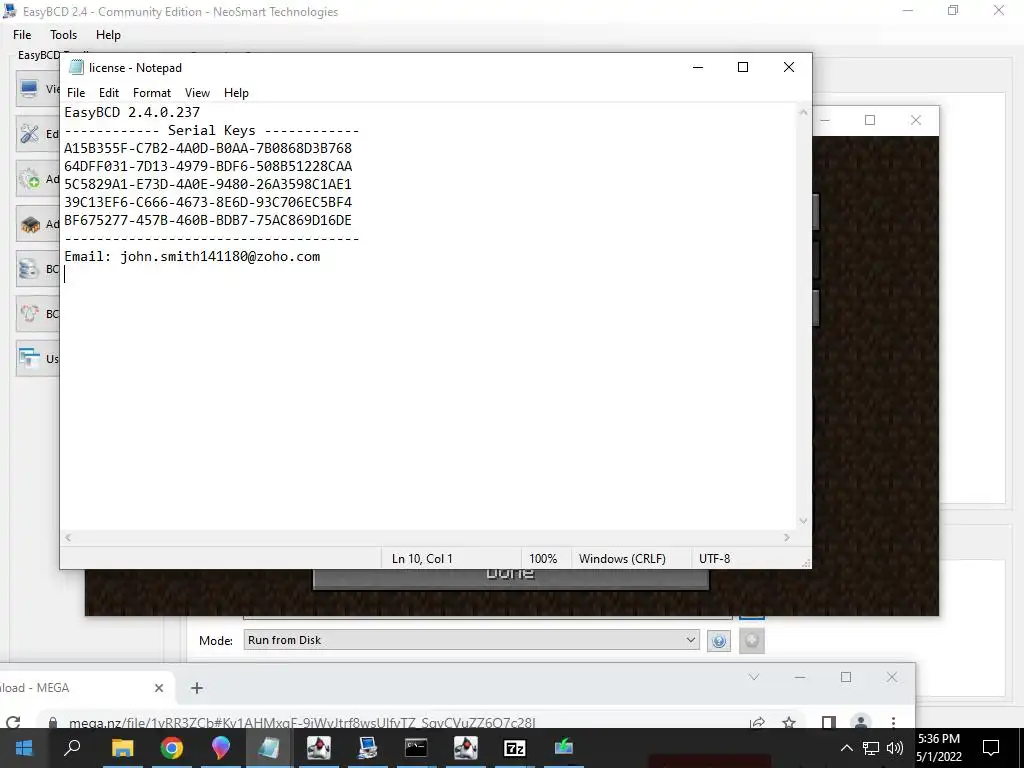Open Google Chrome from the taskbar

point(171,748)
